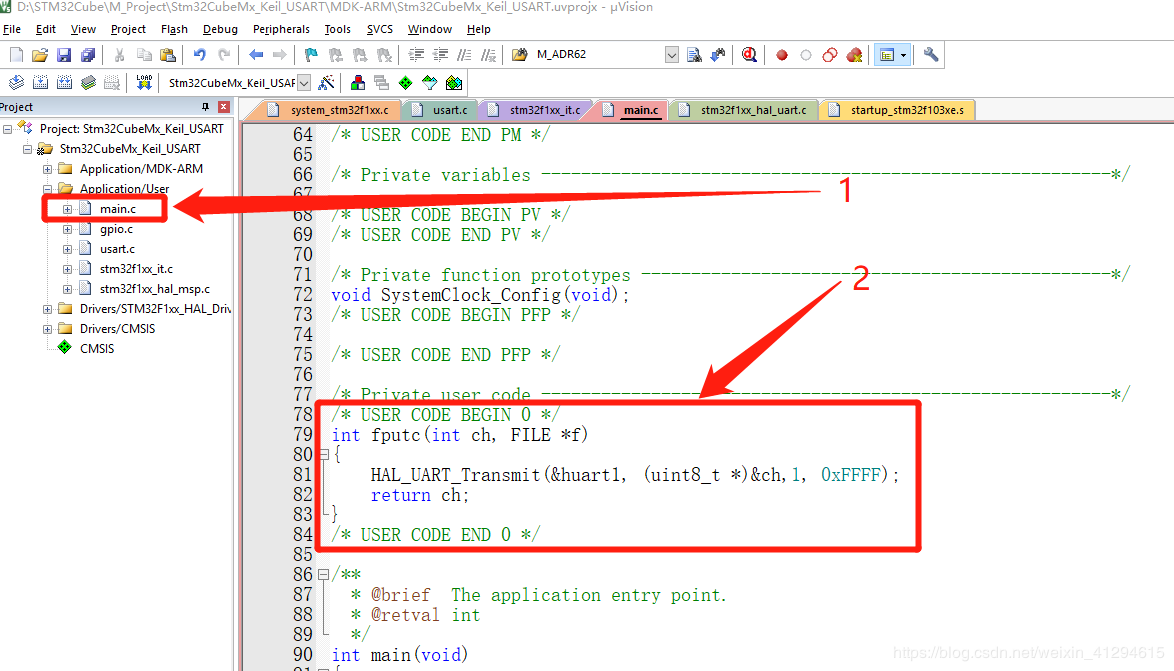Indent the selected lines
This screenshot has width=1174, height=671.
[x=416, y=55]
